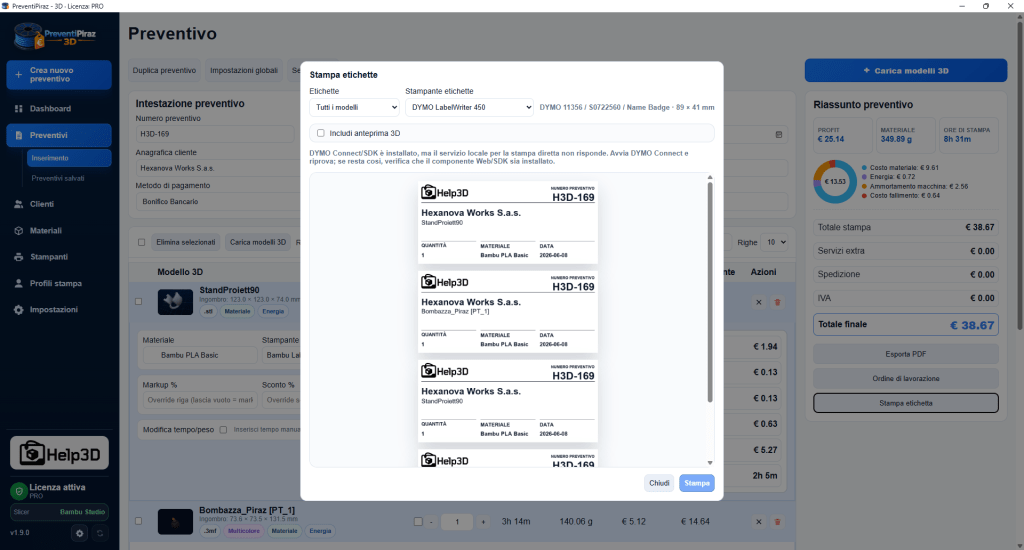1024x550 pixels.
Task: Click the Stampa etichetta button
Action: point(906,403)
